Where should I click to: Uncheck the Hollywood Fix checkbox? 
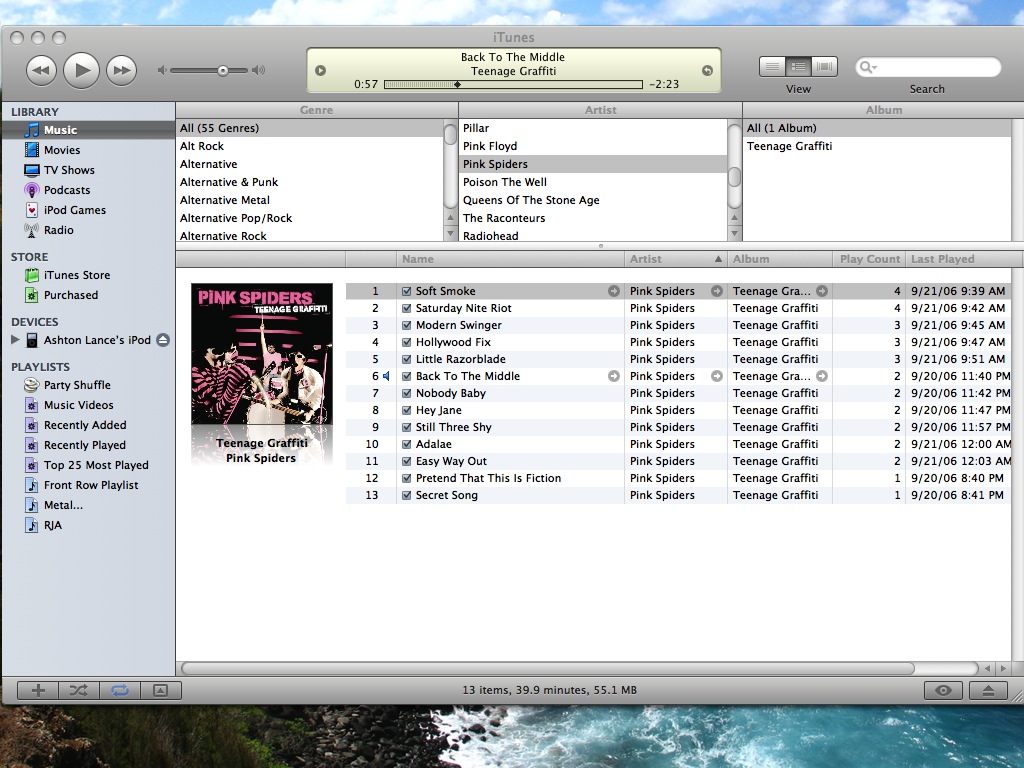(x=406, y=342)
